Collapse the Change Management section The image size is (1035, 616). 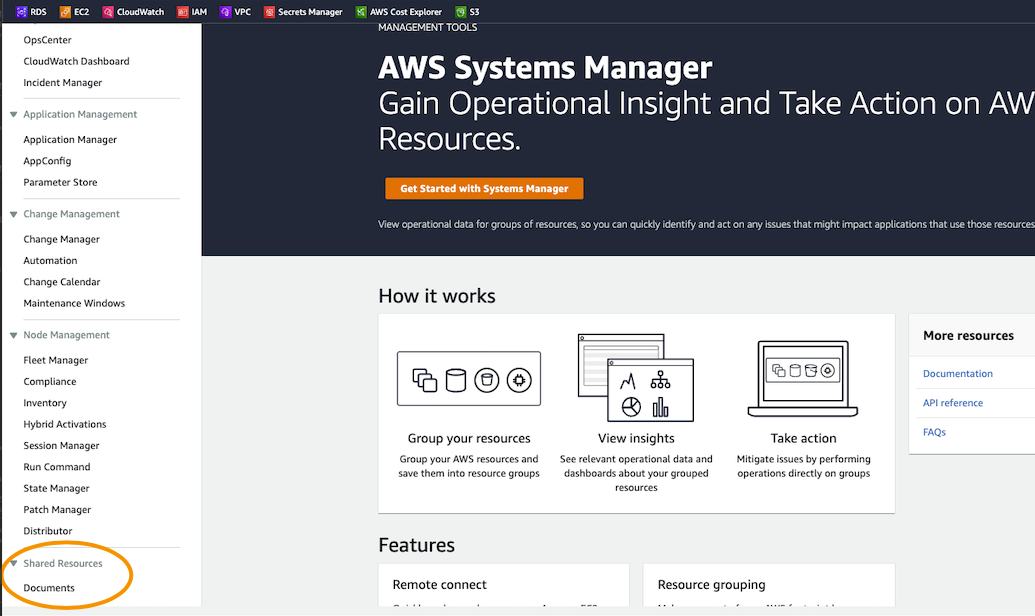[x=13, y=215]
